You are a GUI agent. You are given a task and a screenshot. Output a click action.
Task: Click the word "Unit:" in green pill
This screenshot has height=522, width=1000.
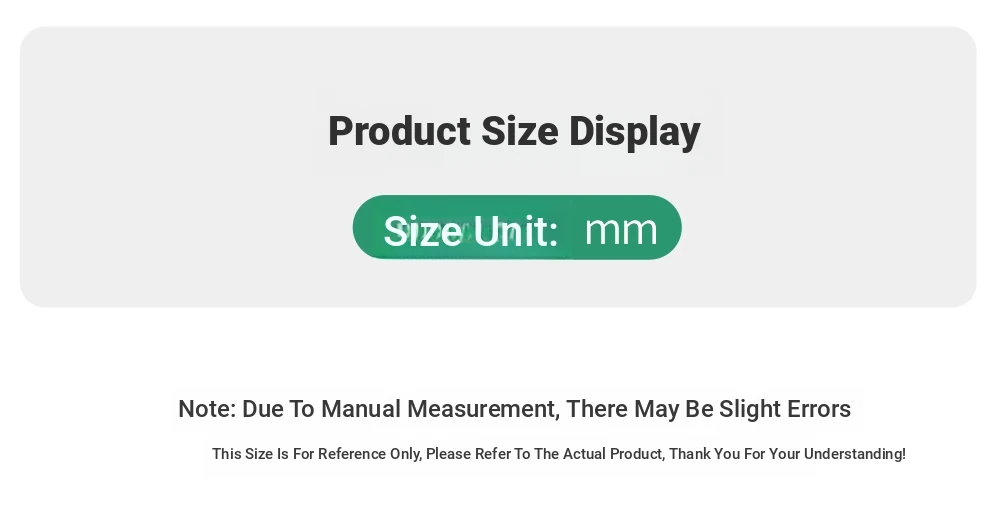[x=515, y=230]
